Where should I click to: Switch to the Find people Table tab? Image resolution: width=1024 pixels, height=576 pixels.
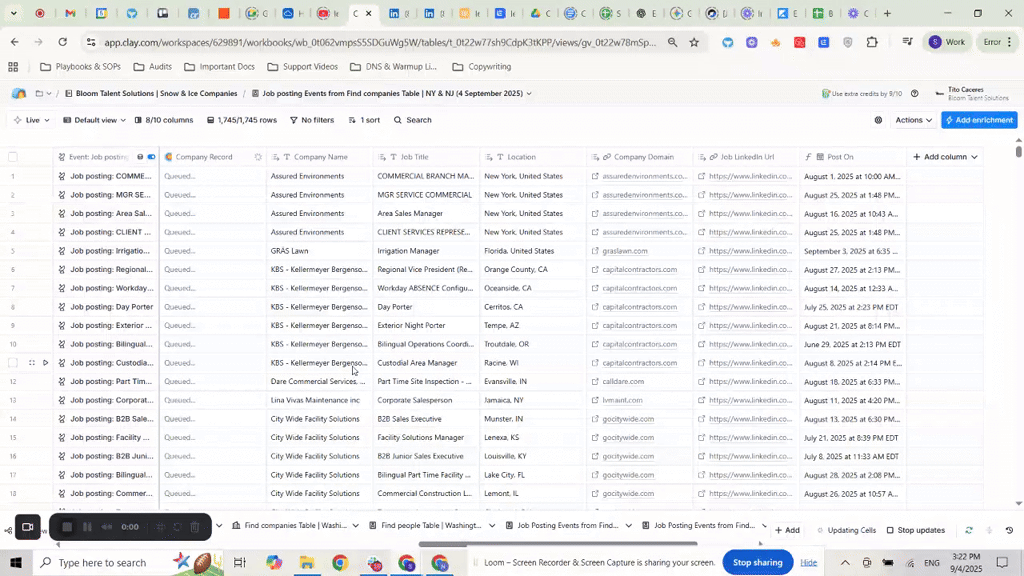coord(430,525)
